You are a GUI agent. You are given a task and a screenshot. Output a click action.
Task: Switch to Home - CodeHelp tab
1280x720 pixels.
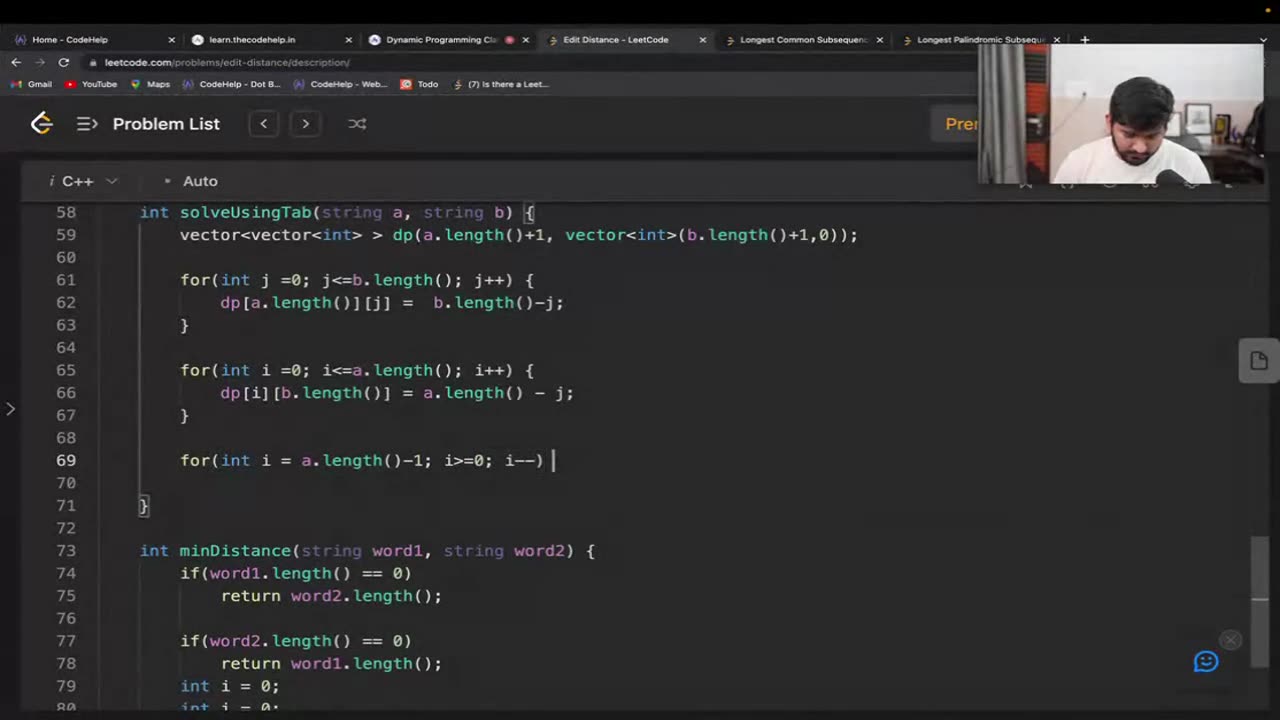tap(92, 40)
